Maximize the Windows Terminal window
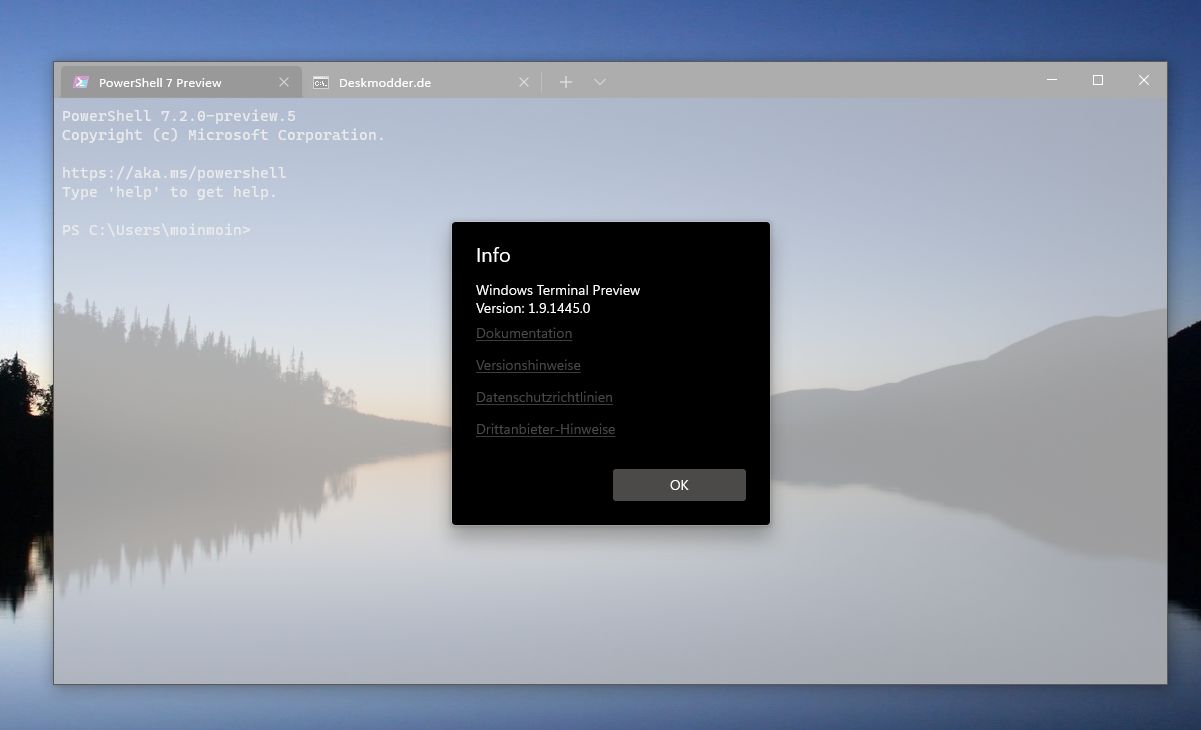This screenshot has width=1201, height=730. coord(1098,80)
